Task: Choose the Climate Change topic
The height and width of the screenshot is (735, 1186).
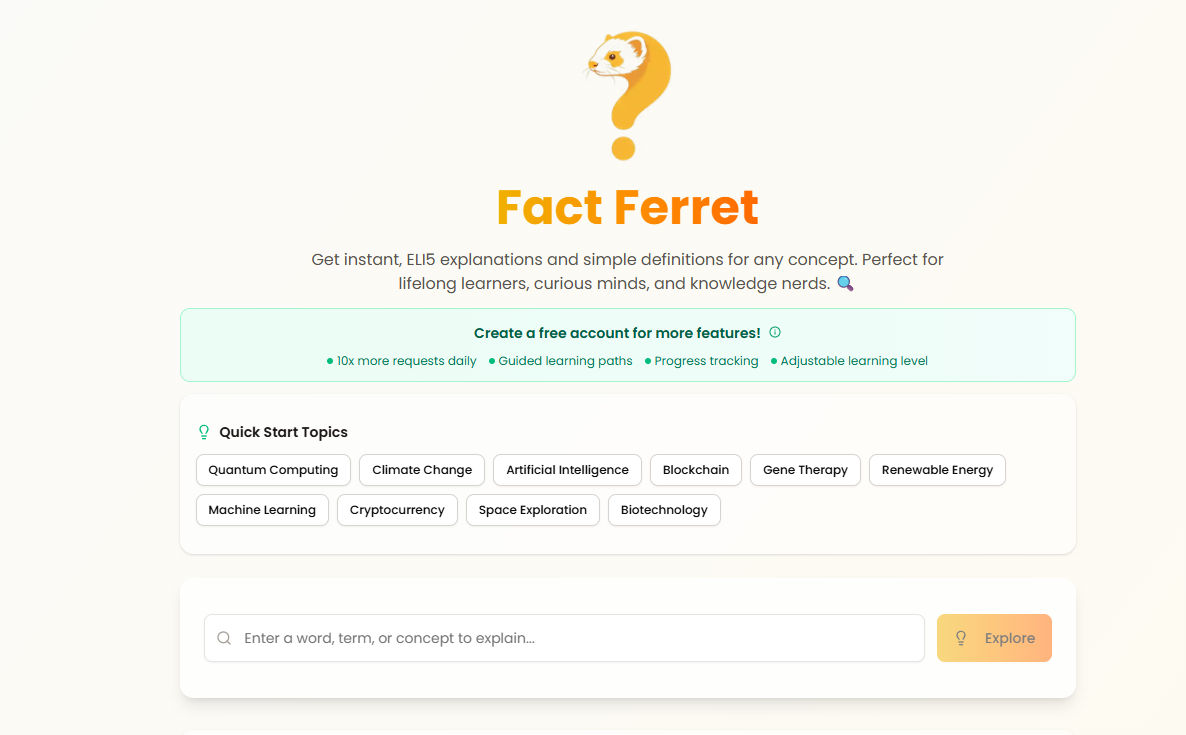Action: click(x=422, y=470)
